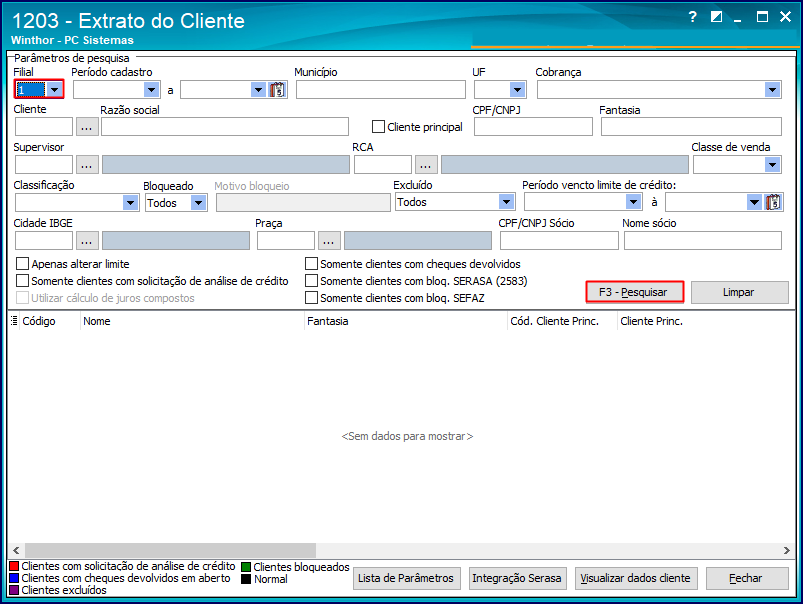Sort by Fantasia column header
The width and height of the screenshot is (803, 604).
point(406,321)
